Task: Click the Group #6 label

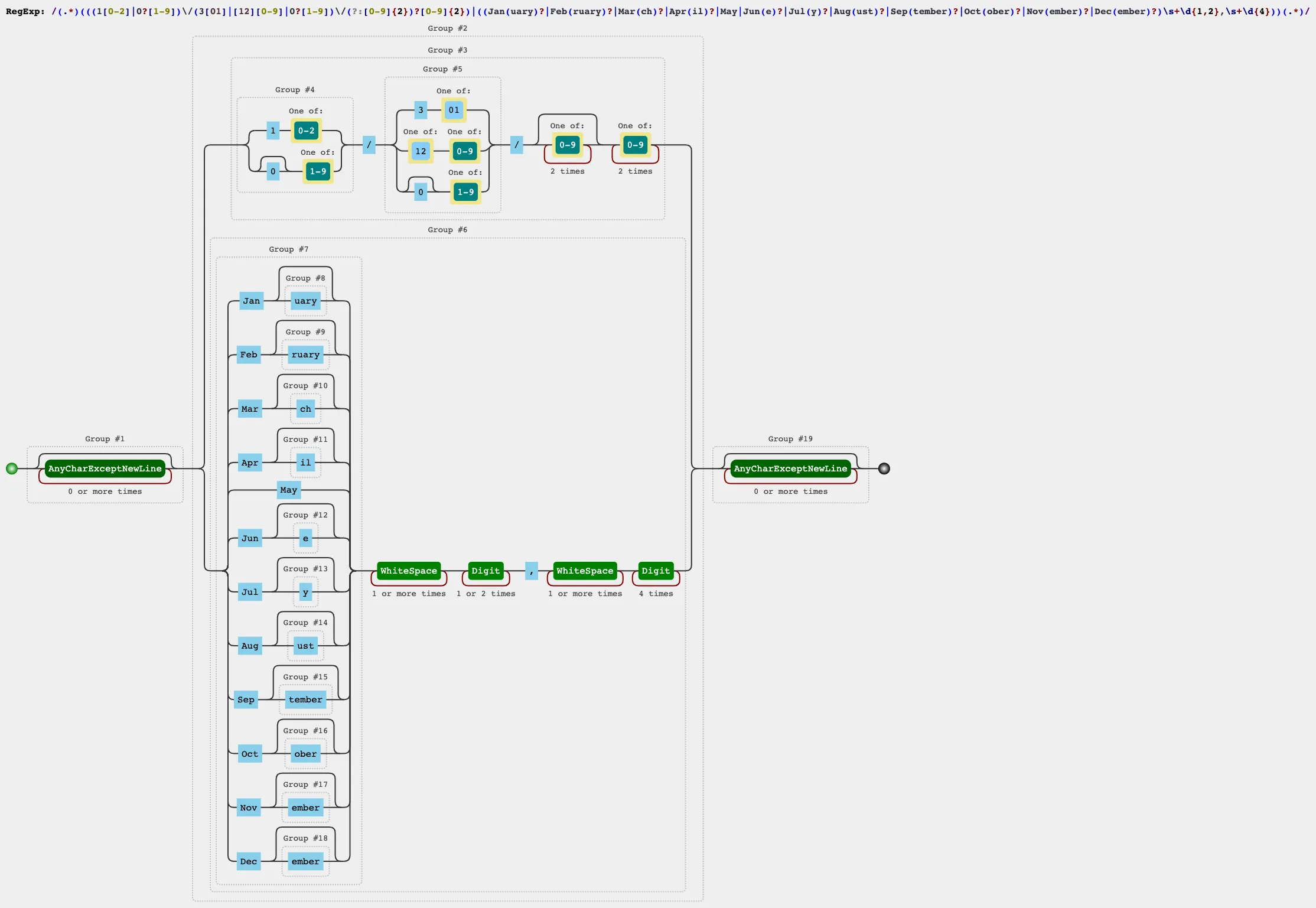Action: [x=447, y=230]
